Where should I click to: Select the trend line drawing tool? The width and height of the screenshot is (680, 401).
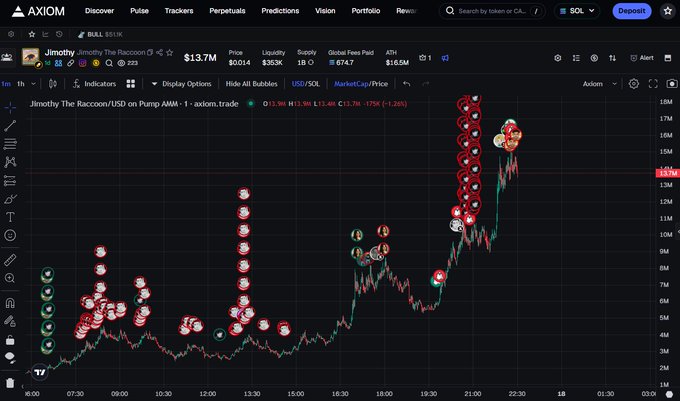coord(10,126)
